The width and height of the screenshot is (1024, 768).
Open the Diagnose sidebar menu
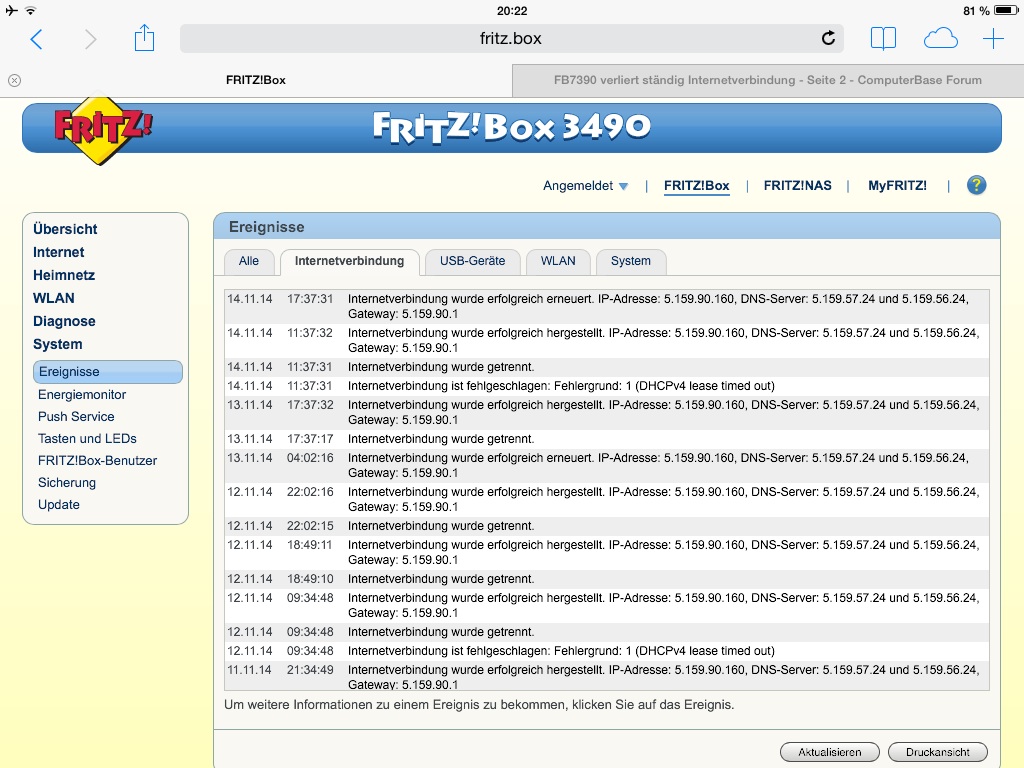64,321
